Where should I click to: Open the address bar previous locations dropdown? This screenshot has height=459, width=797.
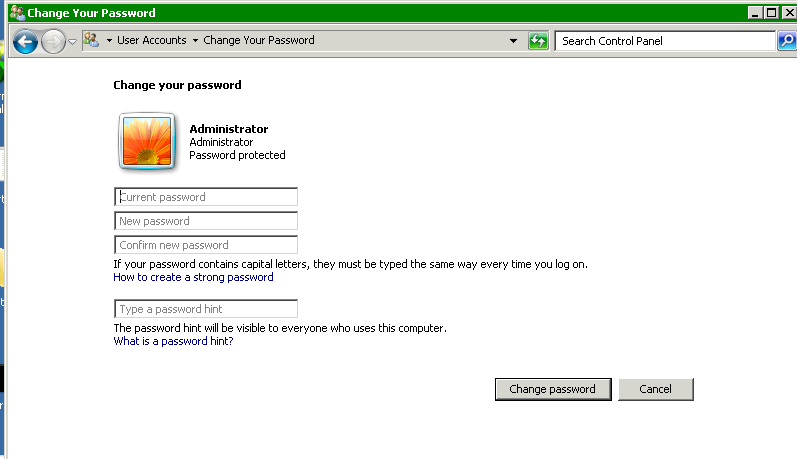[x=513, y=41]
